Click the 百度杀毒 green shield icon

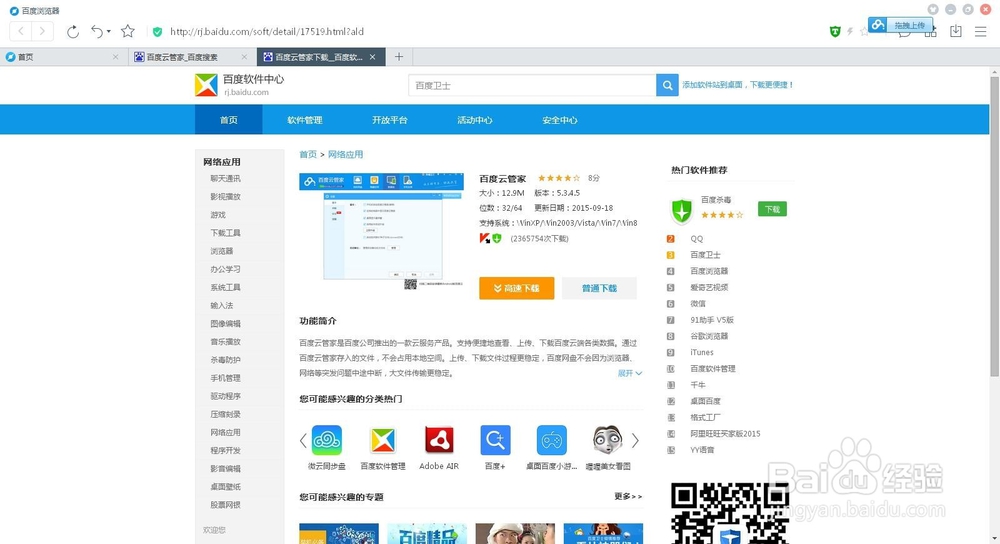coord(682,210)
